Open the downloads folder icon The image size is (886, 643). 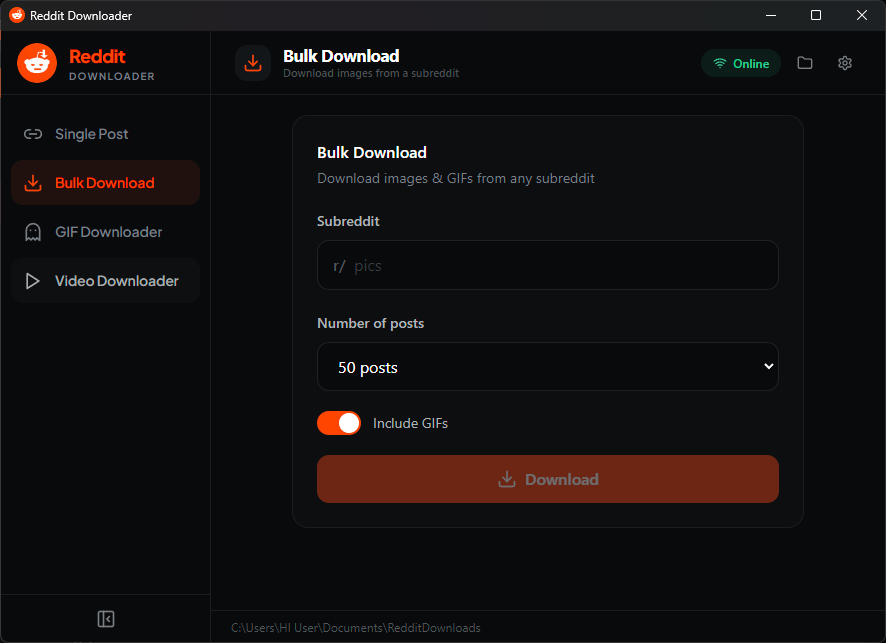[x=805, y=63]
